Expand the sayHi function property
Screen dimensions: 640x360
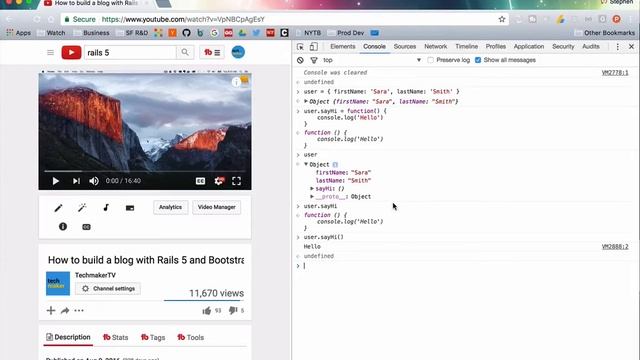point(312,189)
